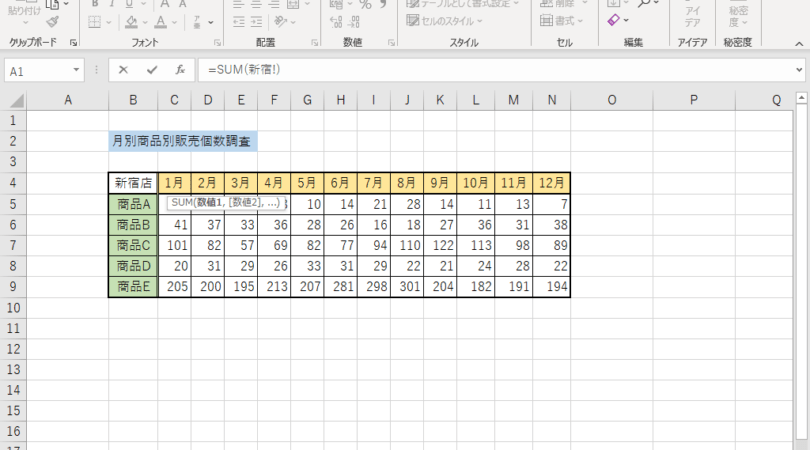Viewport: 810px width, 450px height.
Task: Select row 10 header
Action: tap(13, 308)
